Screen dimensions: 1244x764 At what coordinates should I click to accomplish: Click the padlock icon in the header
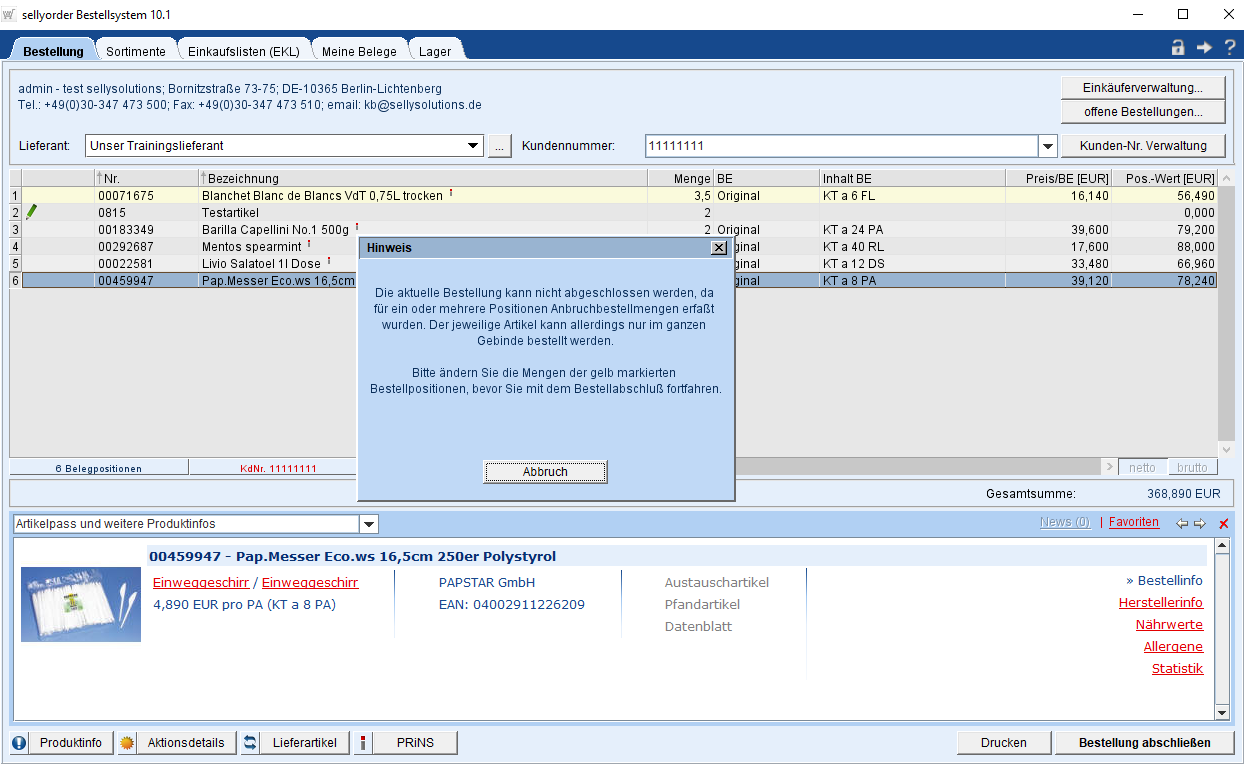[1178, 47]
